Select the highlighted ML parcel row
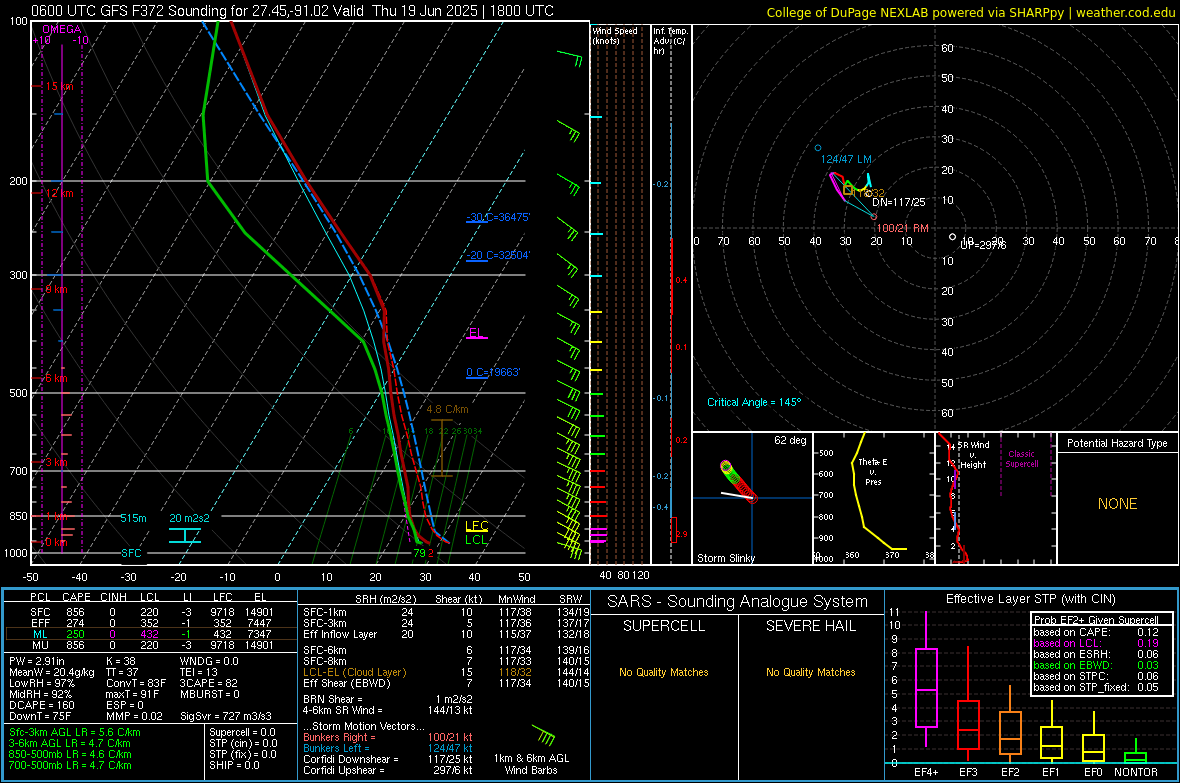 (x=150, y=634)
